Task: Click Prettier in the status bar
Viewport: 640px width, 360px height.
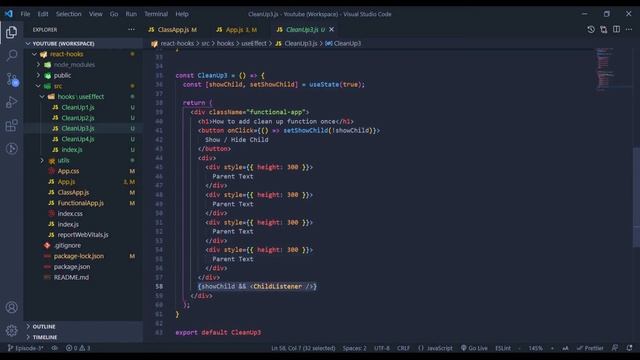Action: [590, 348]
